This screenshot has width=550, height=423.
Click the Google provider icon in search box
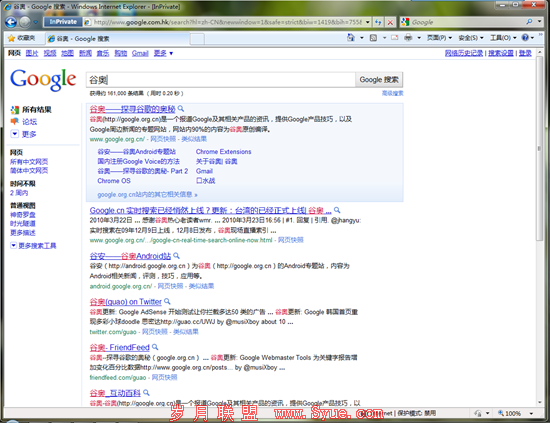[x=405, y=22]
